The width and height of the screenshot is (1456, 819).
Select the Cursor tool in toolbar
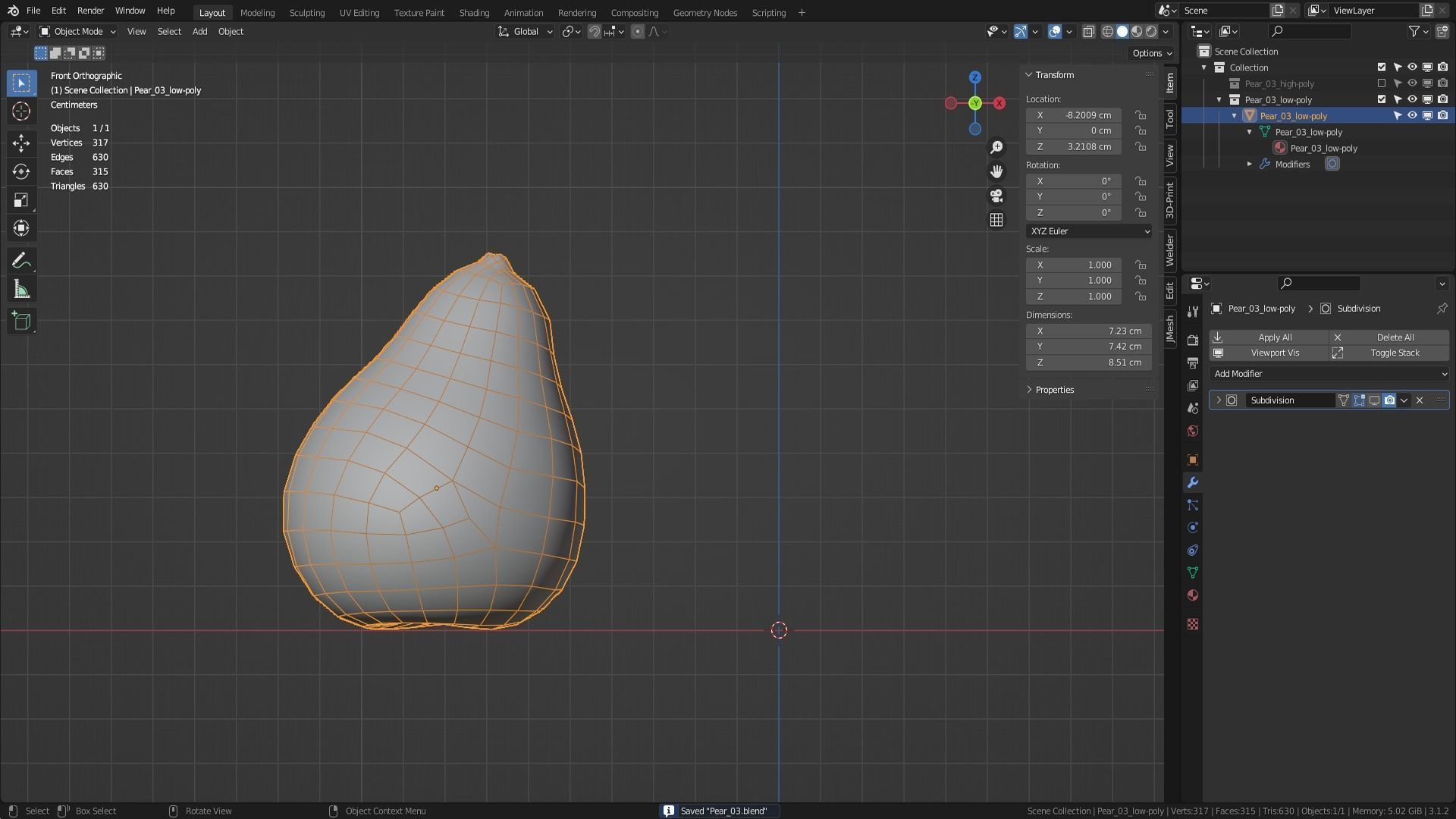pos(21,111)
